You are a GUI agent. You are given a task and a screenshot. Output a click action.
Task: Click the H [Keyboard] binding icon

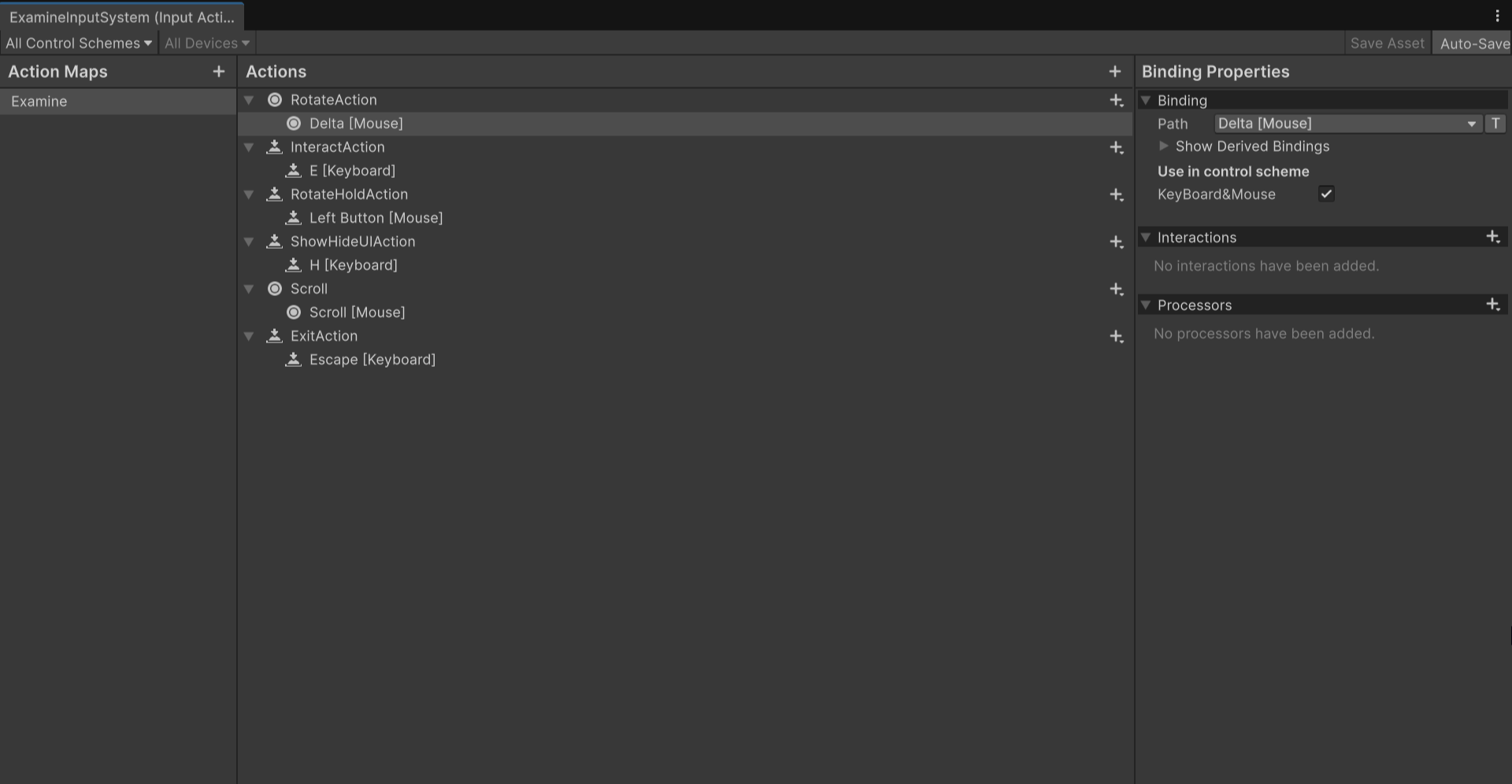click(293, 264)
